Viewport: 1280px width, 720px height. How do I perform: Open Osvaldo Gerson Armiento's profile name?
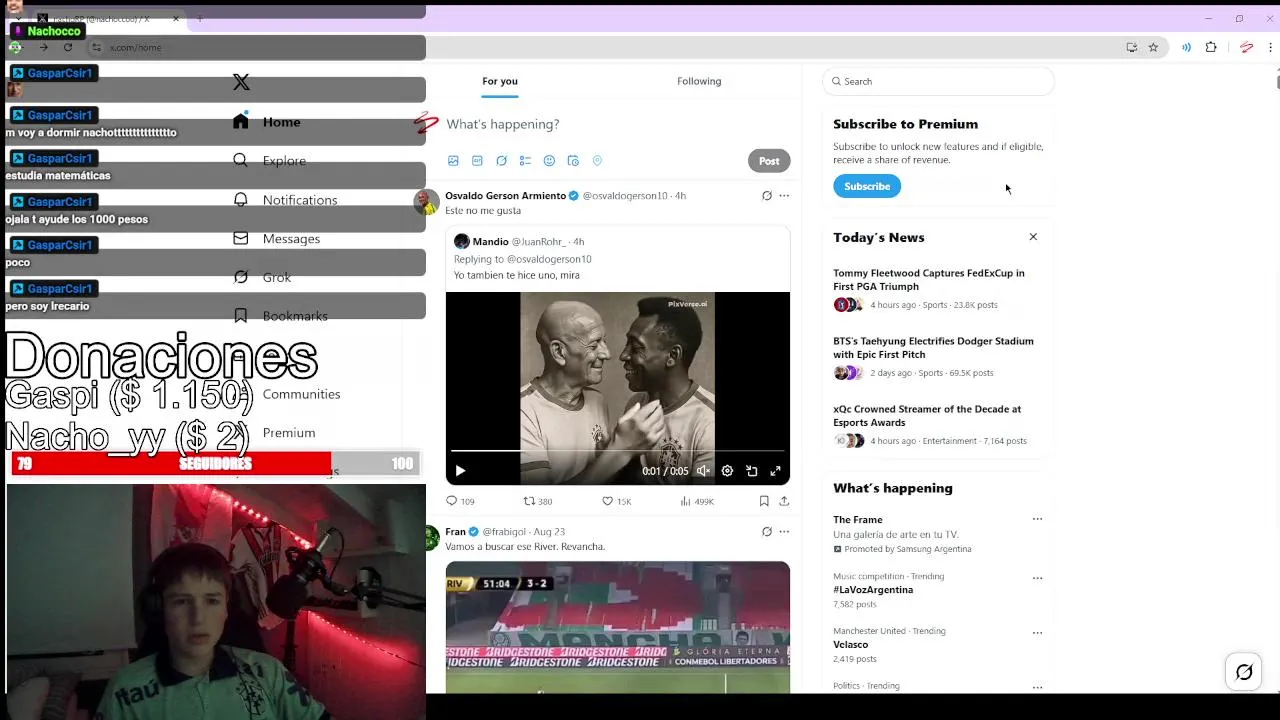505,196
